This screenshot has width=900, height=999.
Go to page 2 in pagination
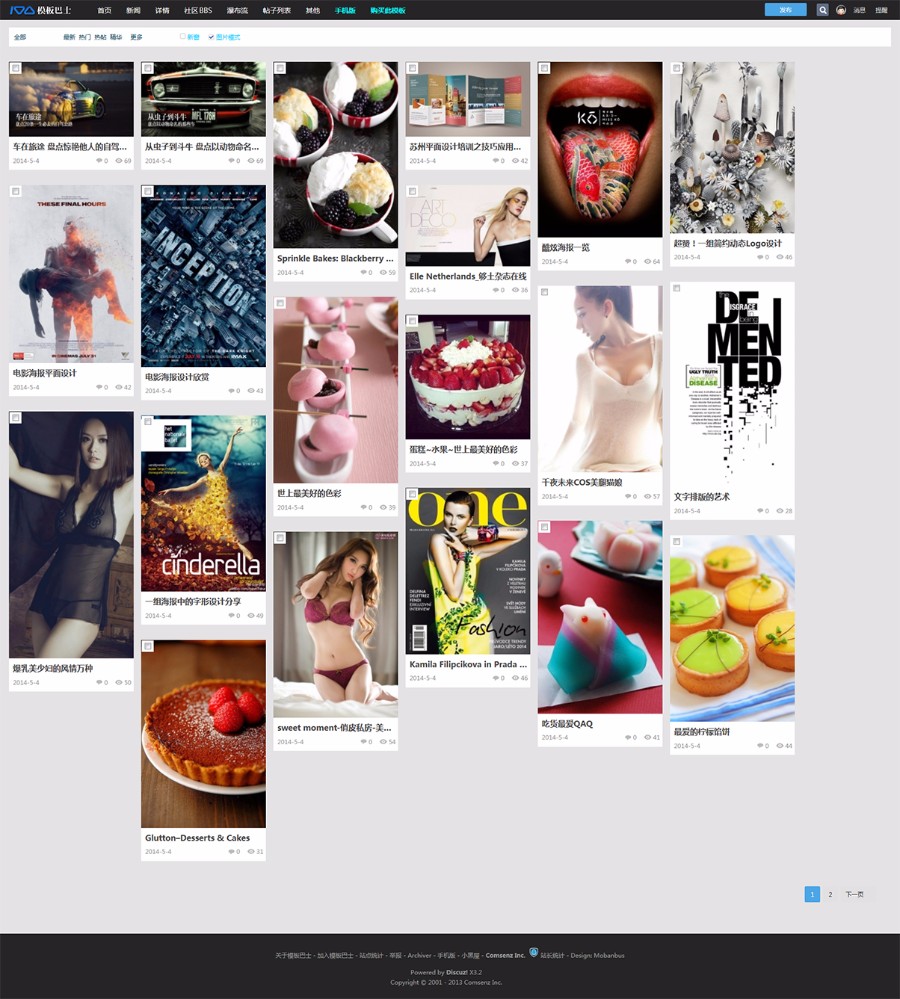tap(830, 895)
